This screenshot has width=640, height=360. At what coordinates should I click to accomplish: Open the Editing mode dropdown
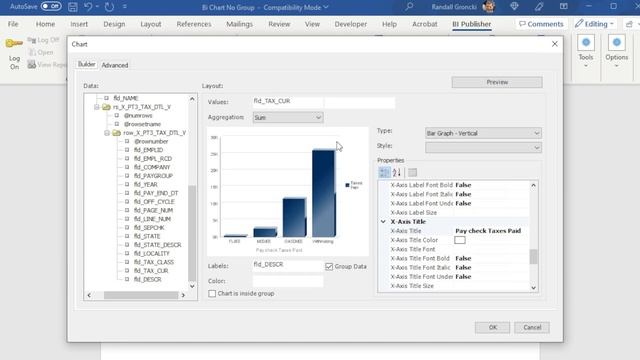594,24
